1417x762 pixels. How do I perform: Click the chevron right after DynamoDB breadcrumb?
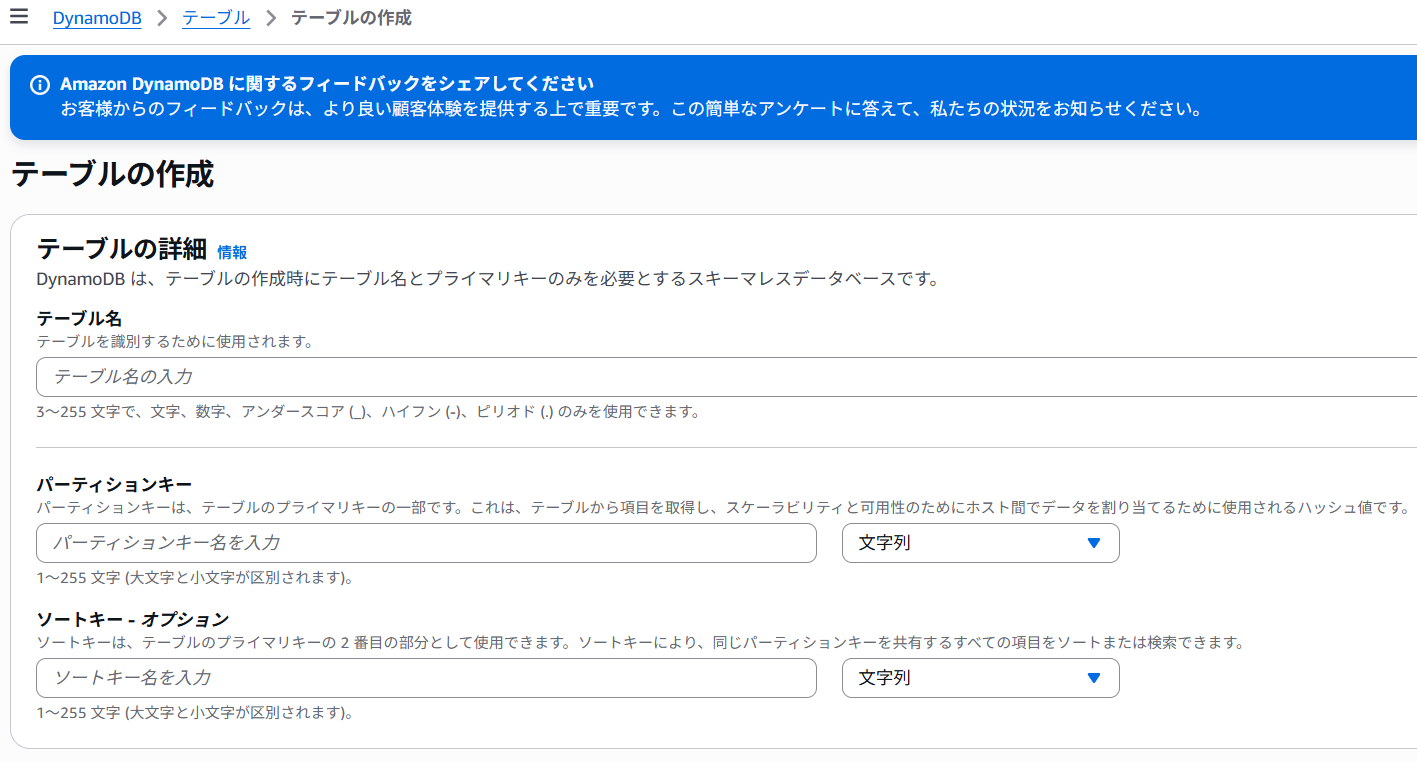coord(162,18)
